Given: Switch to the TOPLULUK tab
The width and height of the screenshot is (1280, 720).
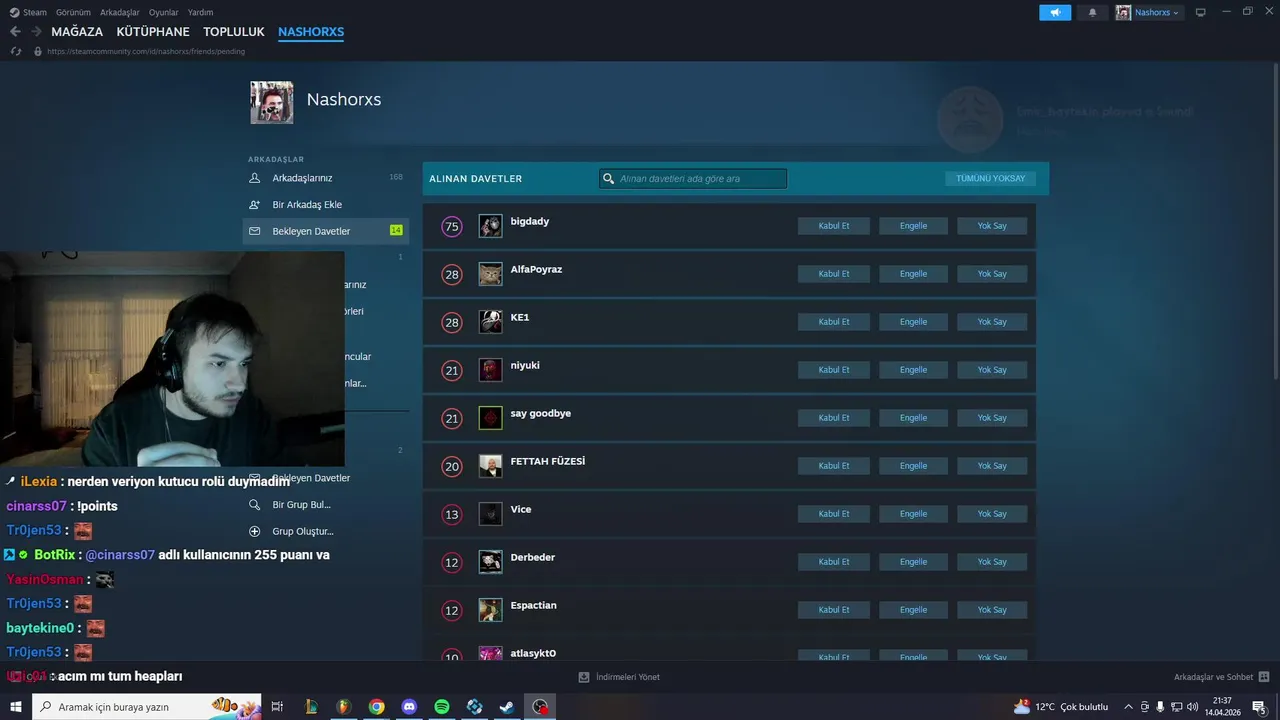Looking at the screenshot, I should point(234,32).
